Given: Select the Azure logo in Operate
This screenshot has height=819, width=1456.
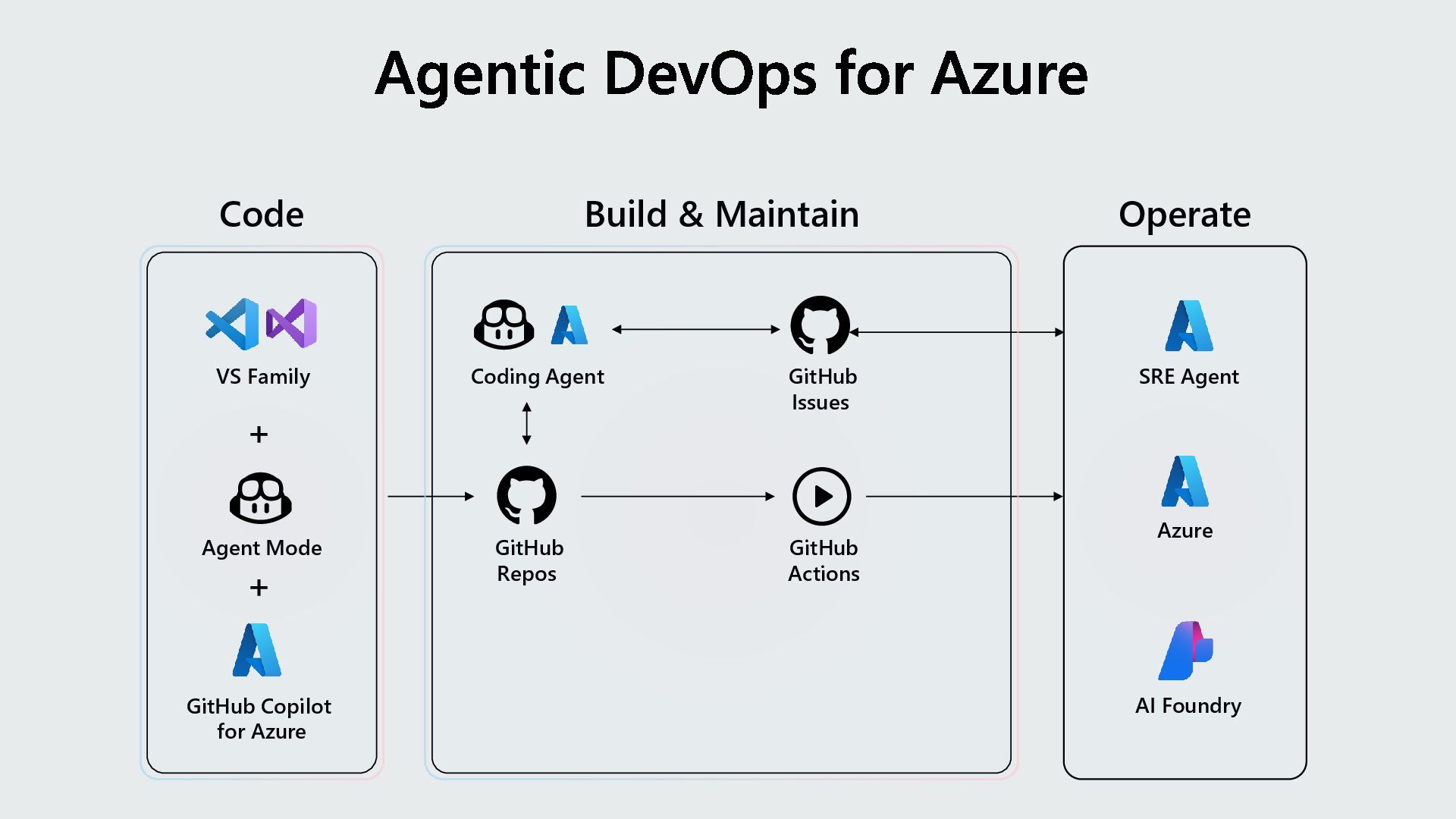Looking at the screenshot, I should (1185, 481).
